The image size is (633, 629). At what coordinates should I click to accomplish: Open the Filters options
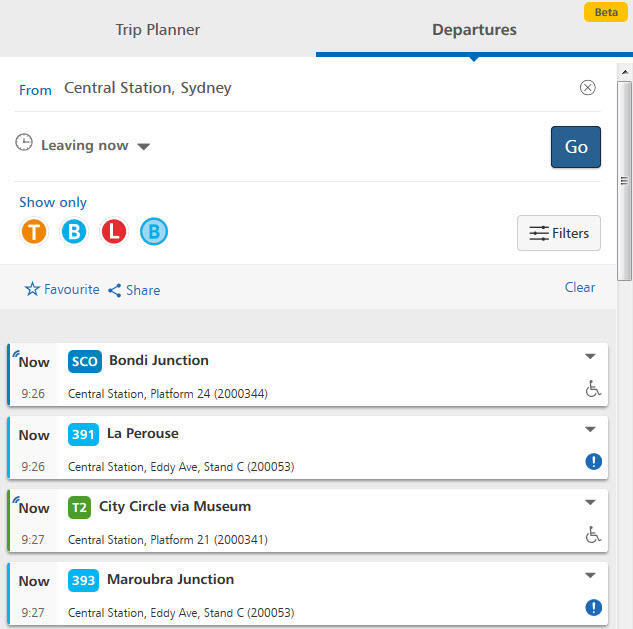[x=559, y=233]
